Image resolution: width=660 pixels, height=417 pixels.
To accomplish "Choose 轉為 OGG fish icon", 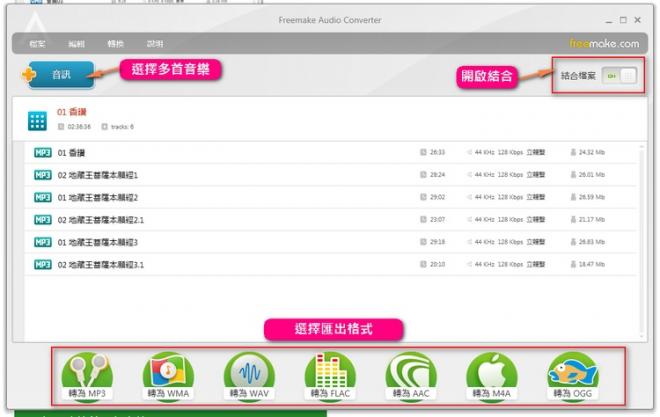I will [573, 376].
